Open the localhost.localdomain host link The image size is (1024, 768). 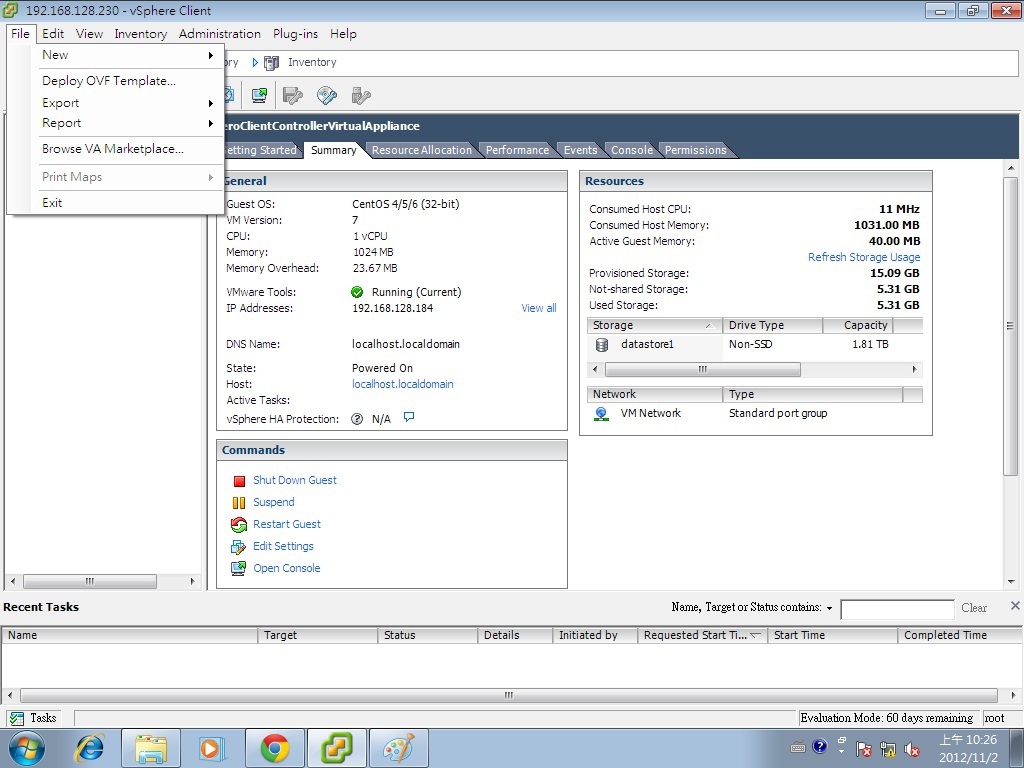click(402, 384)
